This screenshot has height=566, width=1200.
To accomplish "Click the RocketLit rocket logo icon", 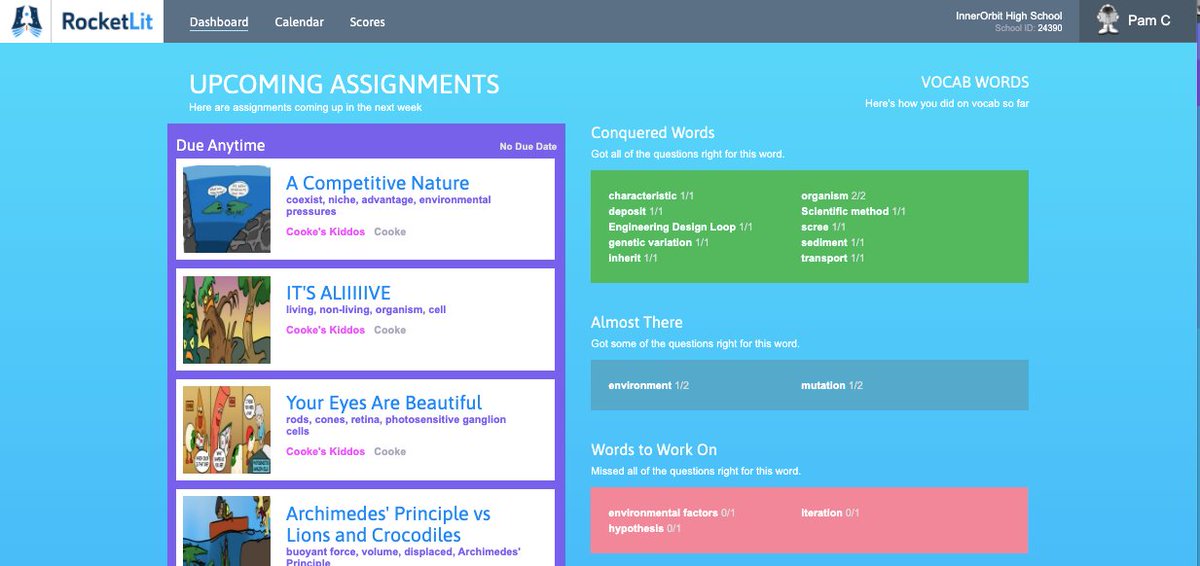I will [x=27, y=21].
